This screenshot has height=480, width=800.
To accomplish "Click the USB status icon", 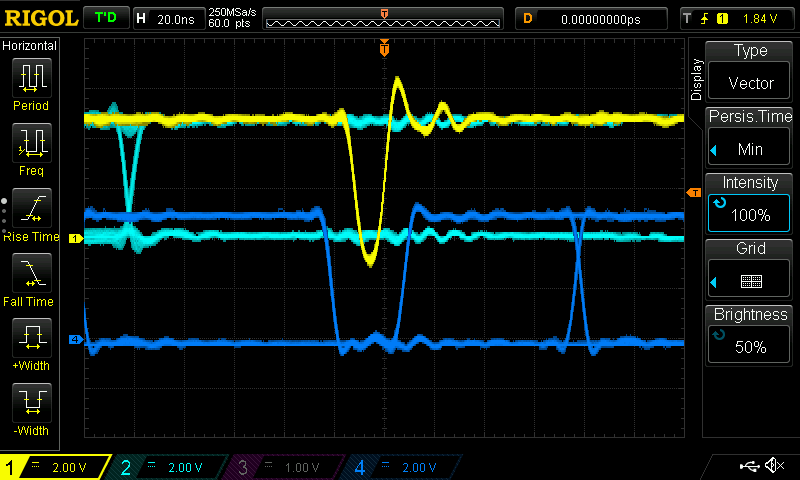I will 748,466.
